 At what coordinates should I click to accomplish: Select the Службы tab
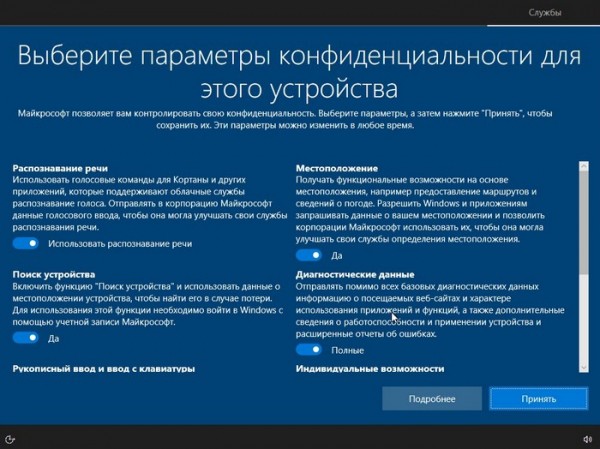545,13
